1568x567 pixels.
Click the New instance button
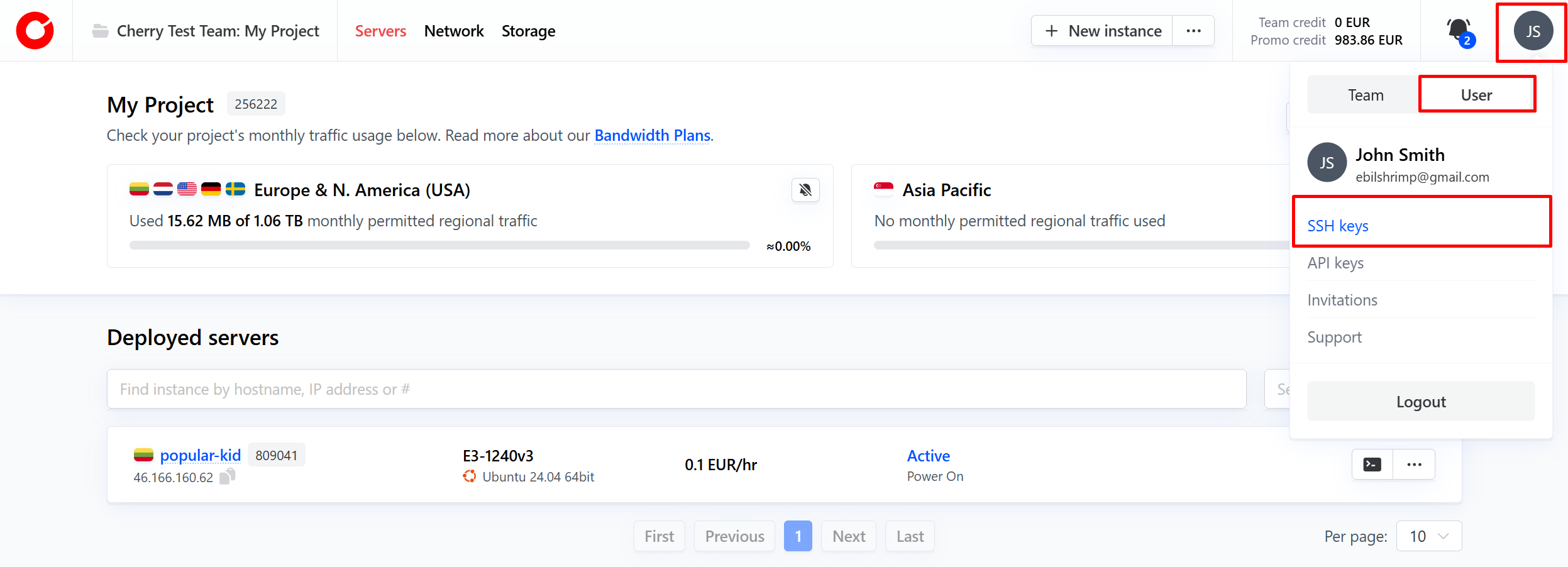pos(1102,31)
